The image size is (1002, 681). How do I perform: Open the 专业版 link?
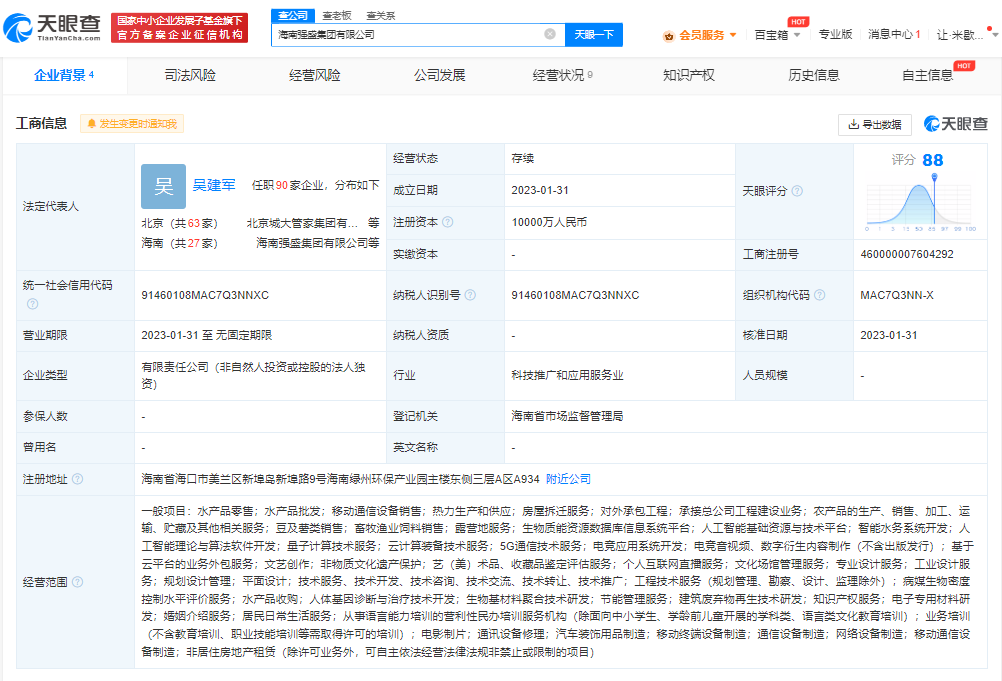click(x=835, y=34)
